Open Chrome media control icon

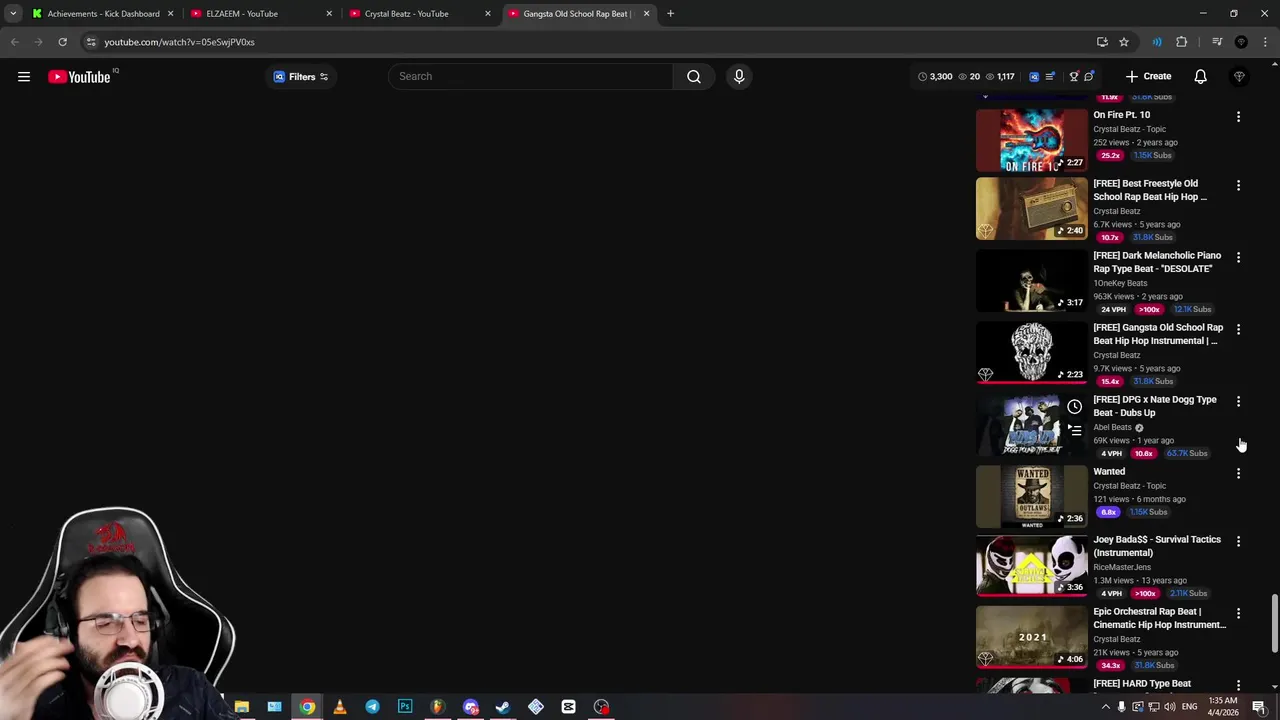[1217, 42]
